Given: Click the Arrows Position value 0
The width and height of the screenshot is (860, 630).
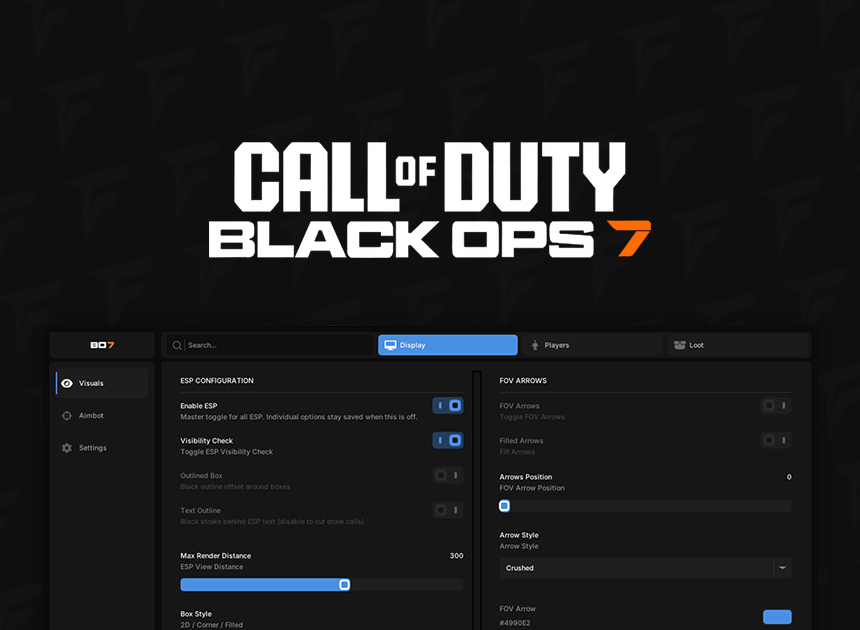Looking at the screenshot, I should [789, 477].
